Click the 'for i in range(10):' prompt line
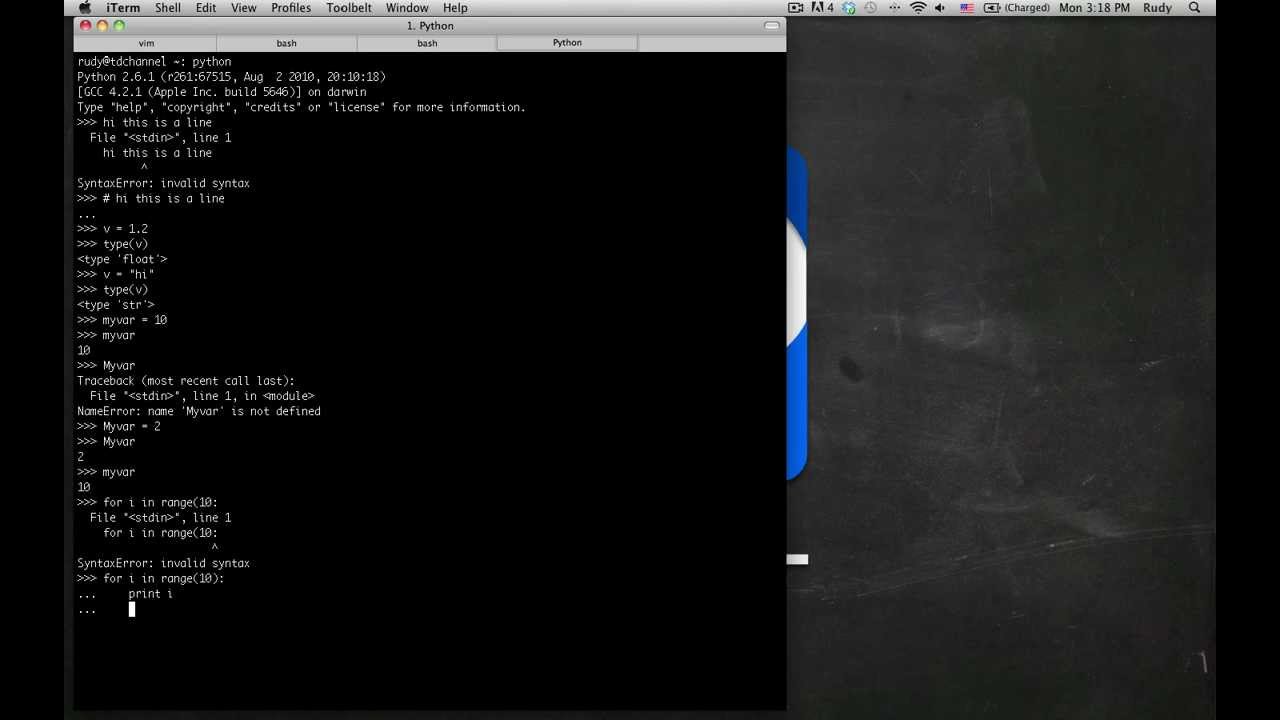1280x720 pixels. [x=164, y=579]
